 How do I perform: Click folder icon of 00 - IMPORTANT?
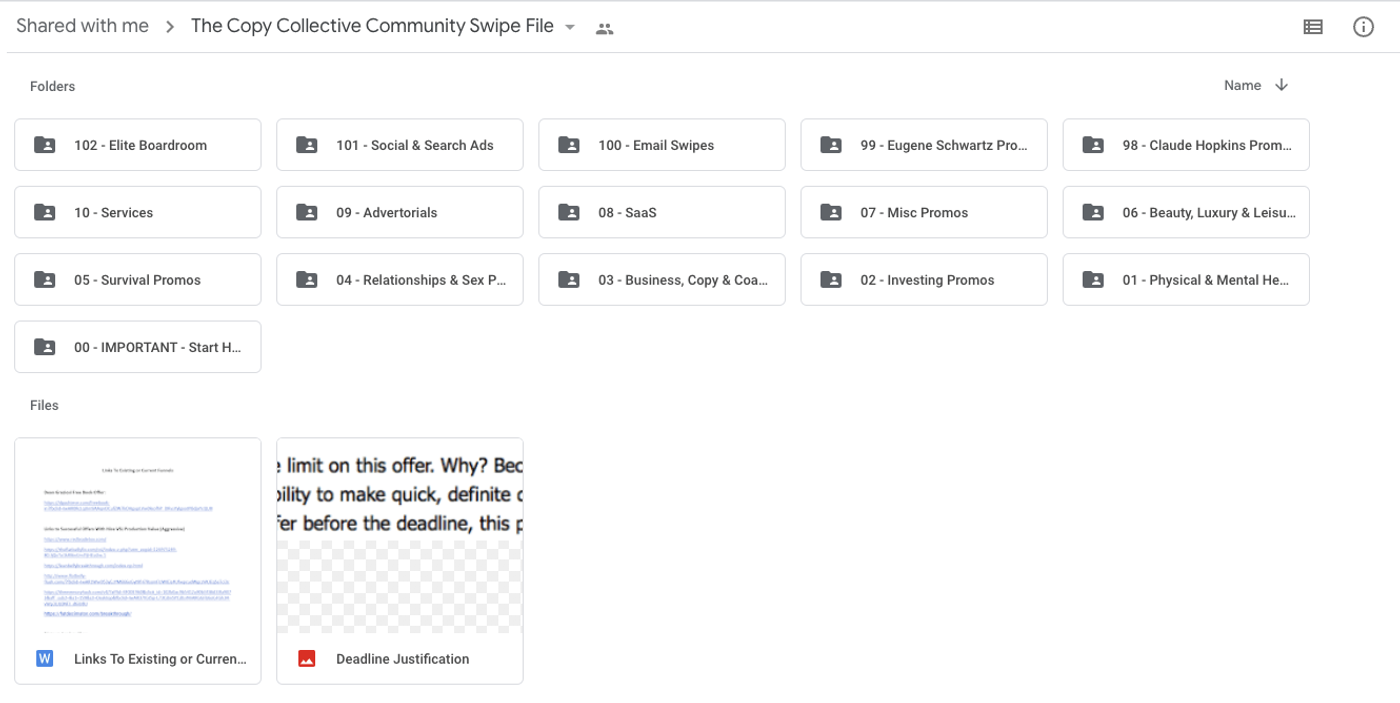[45, 347]
